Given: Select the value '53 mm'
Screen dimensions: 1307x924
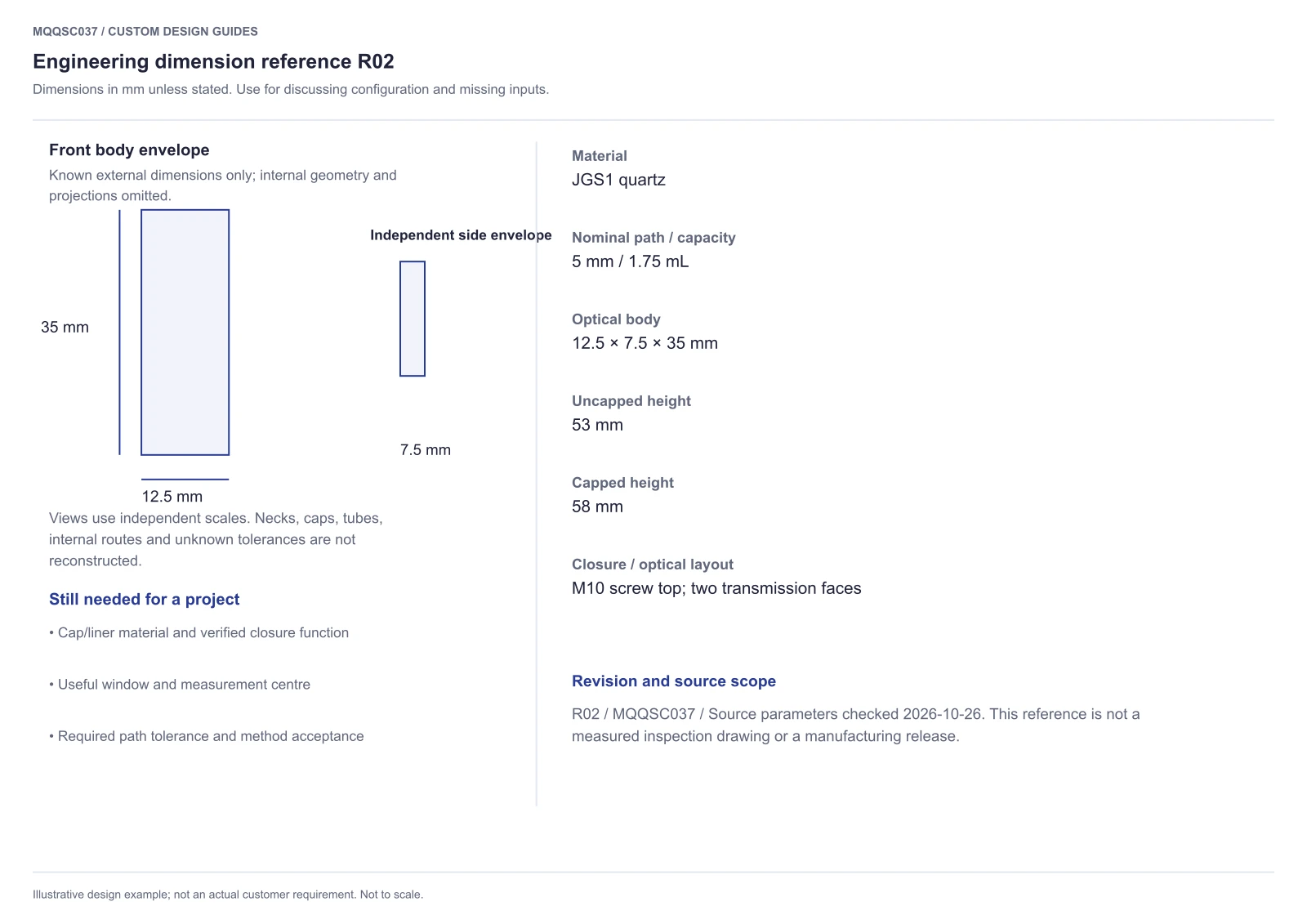Looking at the screenshot, I should point(597,425).
